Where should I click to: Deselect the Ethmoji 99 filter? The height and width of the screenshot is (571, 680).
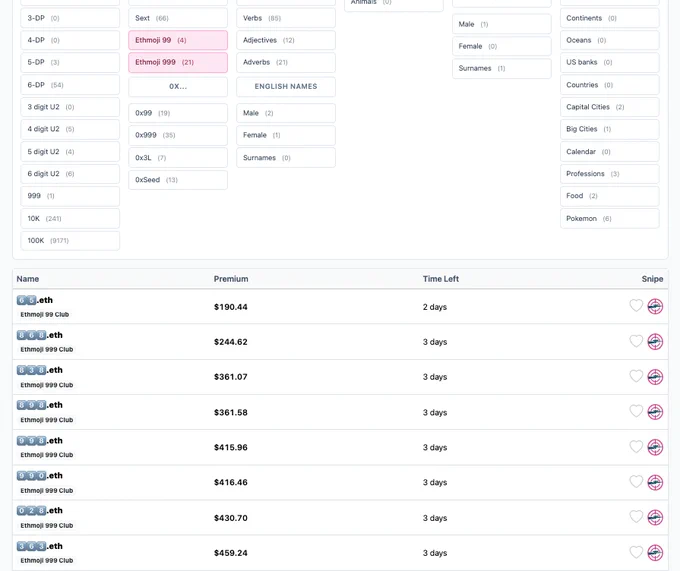pyautogui.click(x=178, y=40)
